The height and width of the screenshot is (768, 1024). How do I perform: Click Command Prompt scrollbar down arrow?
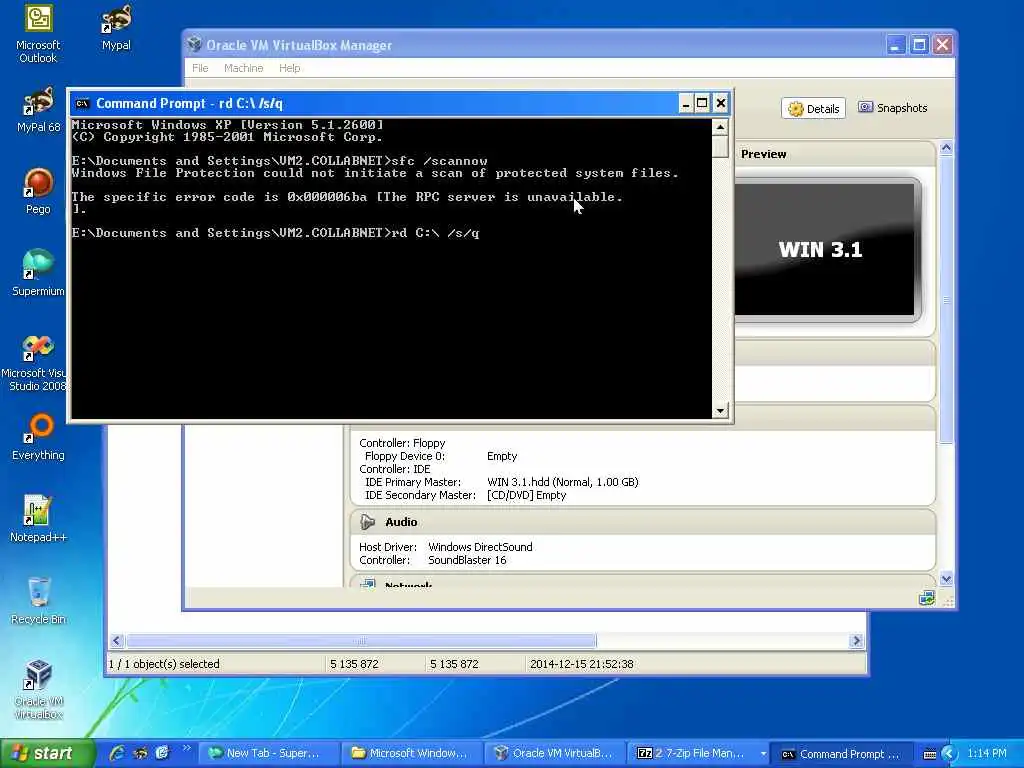click(x=720, y=410)
